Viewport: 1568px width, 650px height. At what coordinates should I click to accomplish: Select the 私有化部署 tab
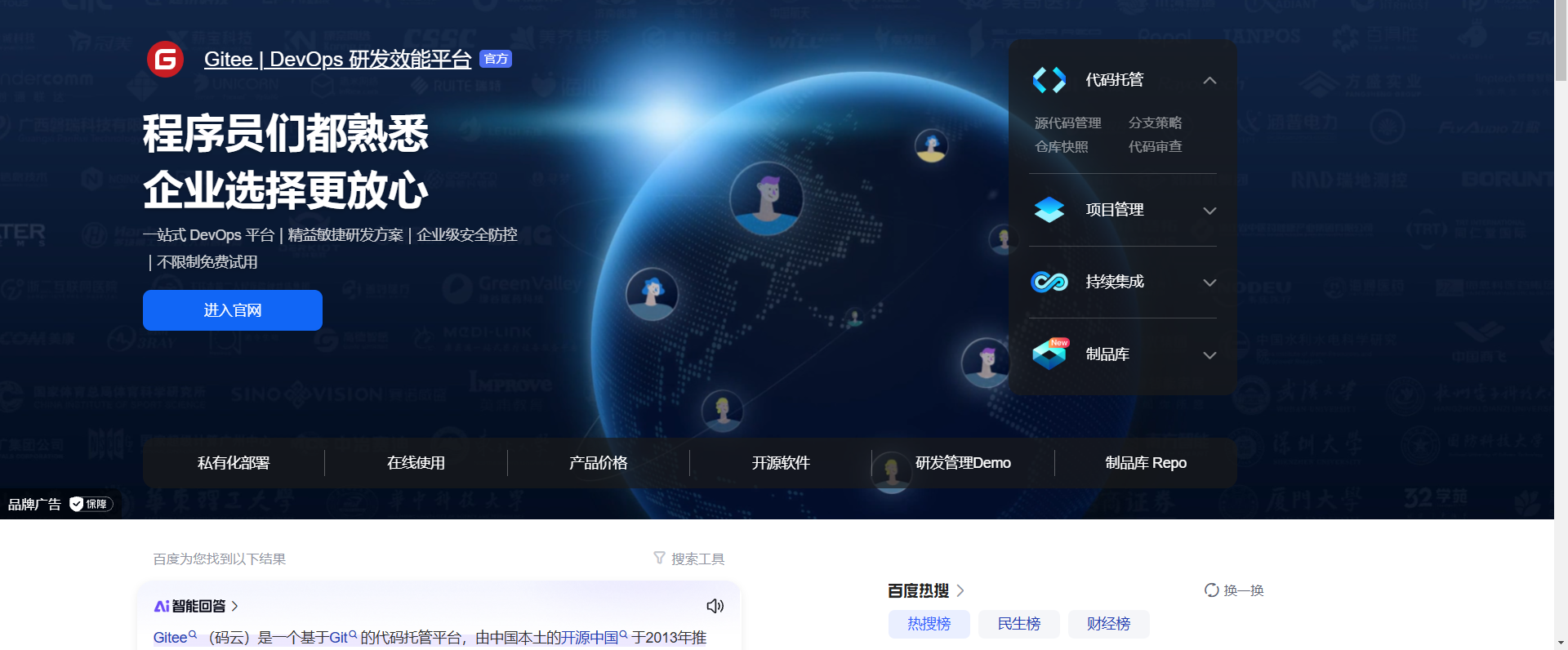click(x=234, y=463)
